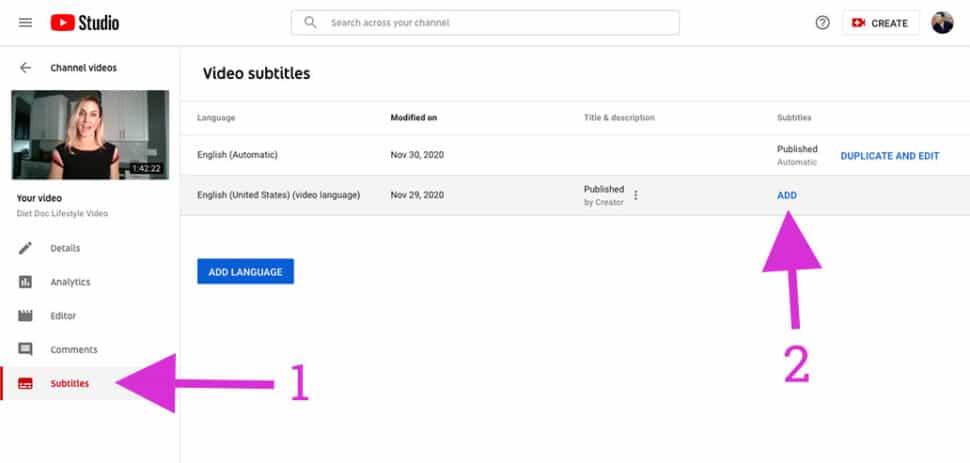Click the Details pencil icon

point(25,248)
